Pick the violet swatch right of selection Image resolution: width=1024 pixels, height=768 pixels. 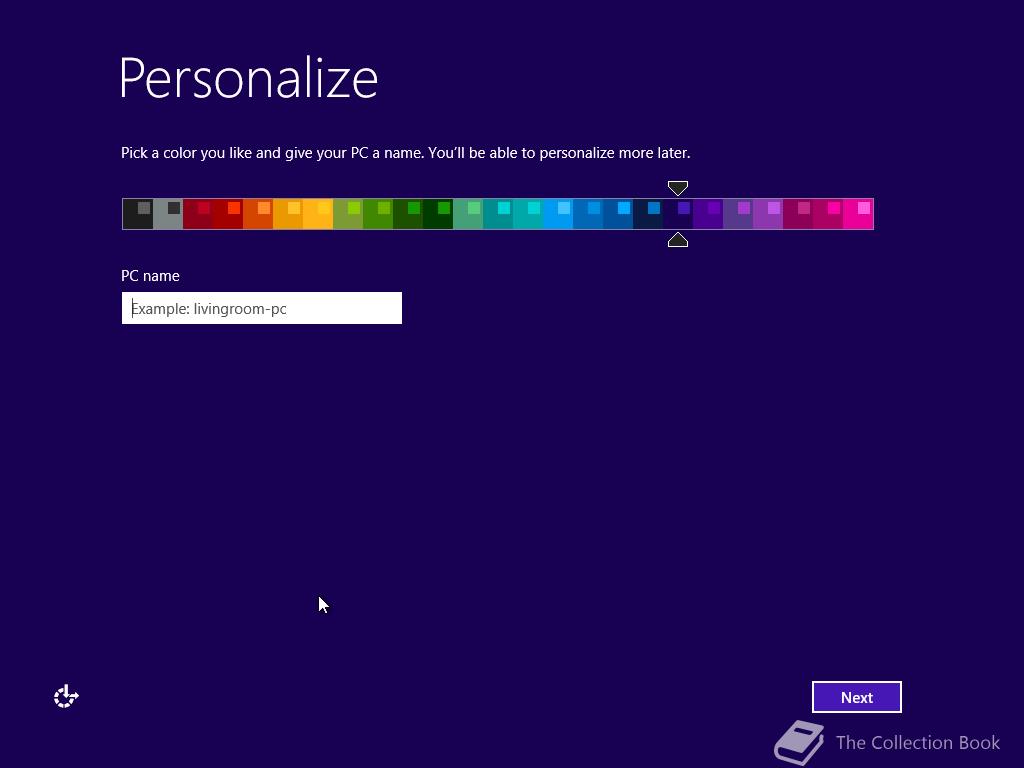click(x=709, y=214)
